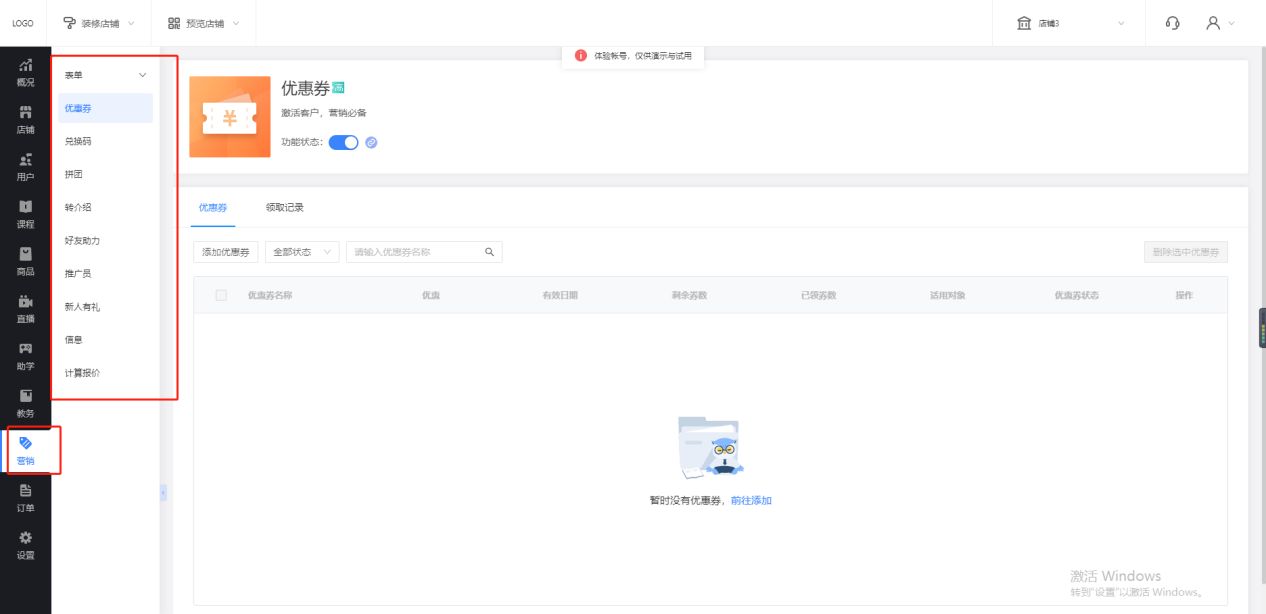Click the customer service headset icon
Image resolution: width=1266 pixels, height=614 pixels.
tap(1173, 23)
